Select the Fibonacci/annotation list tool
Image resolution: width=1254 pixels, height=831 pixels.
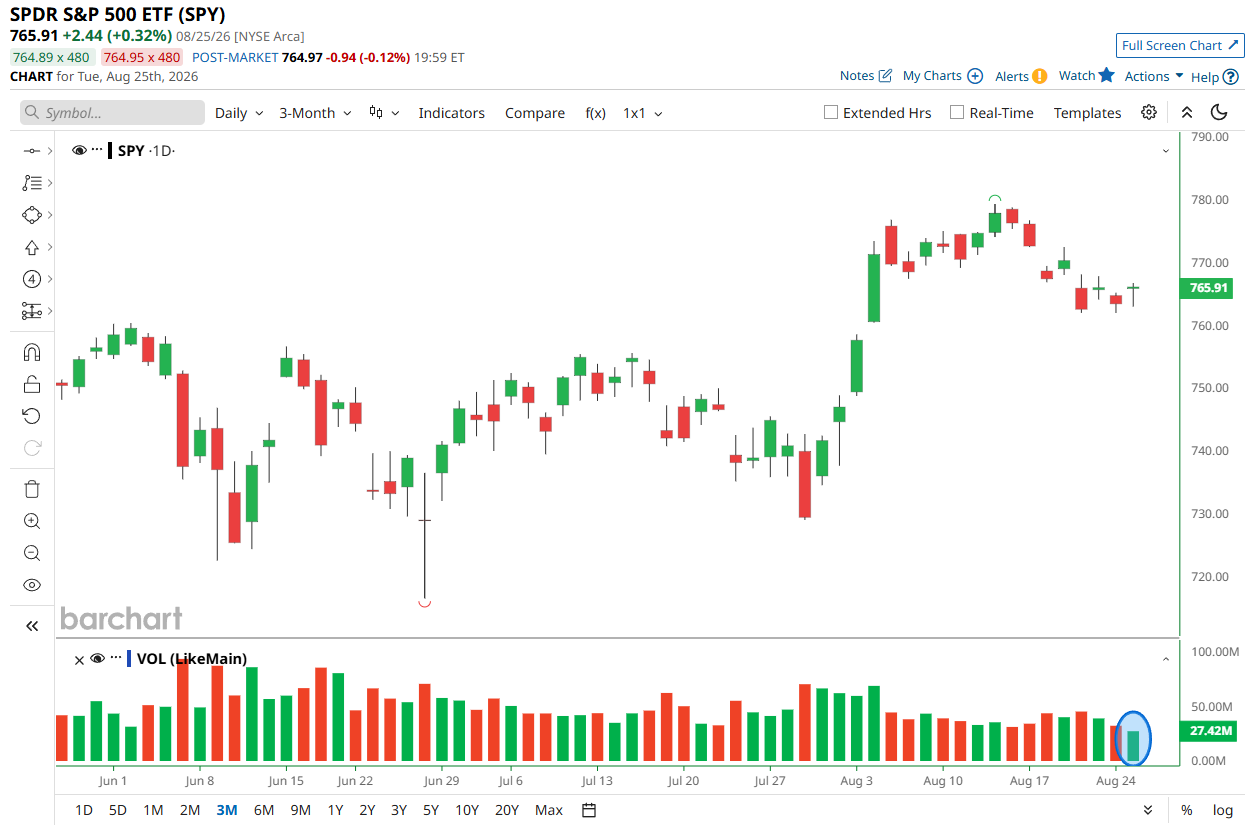click(31, 182)
